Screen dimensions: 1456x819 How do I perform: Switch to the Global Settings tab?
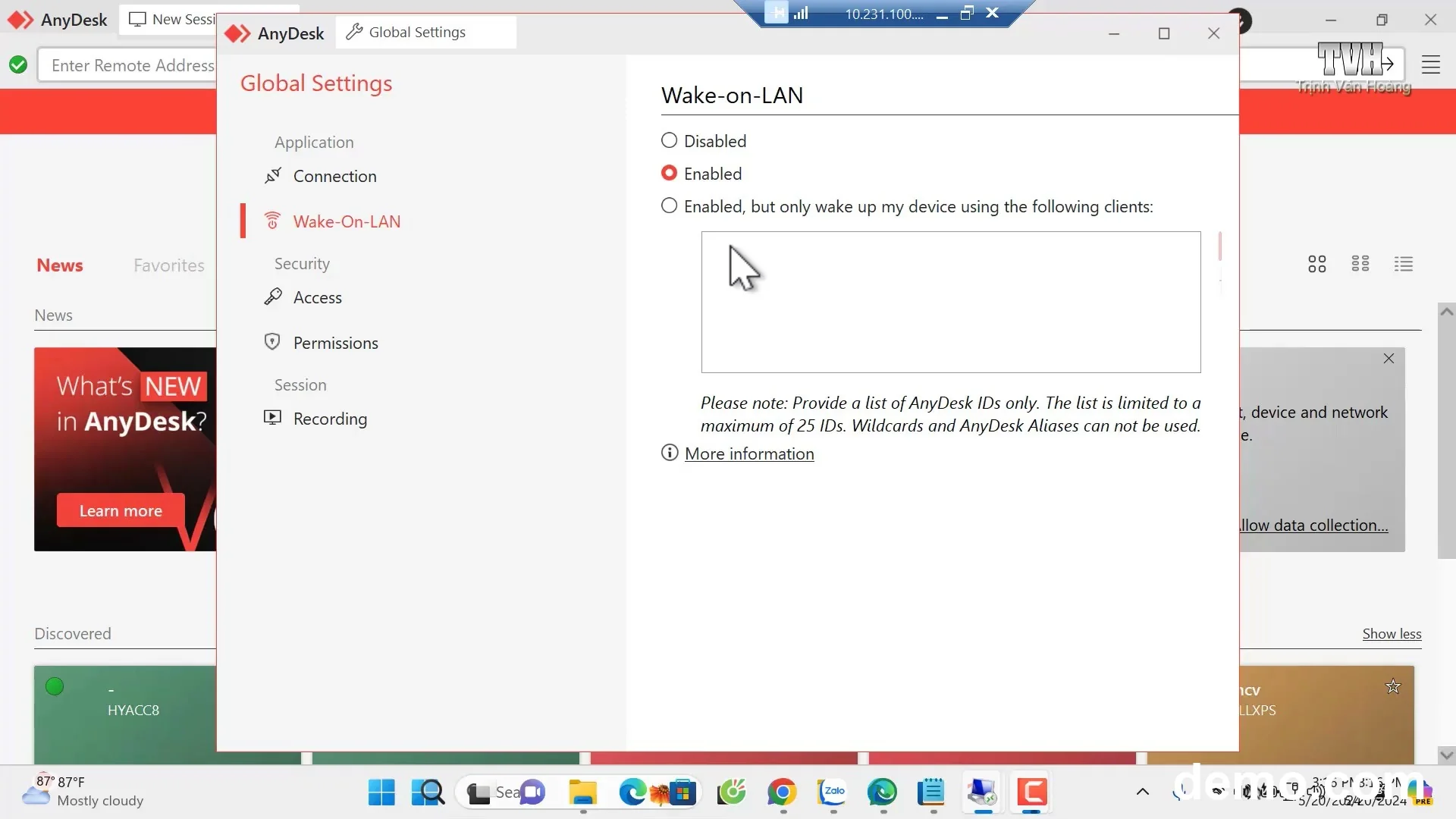coord(425,32)
